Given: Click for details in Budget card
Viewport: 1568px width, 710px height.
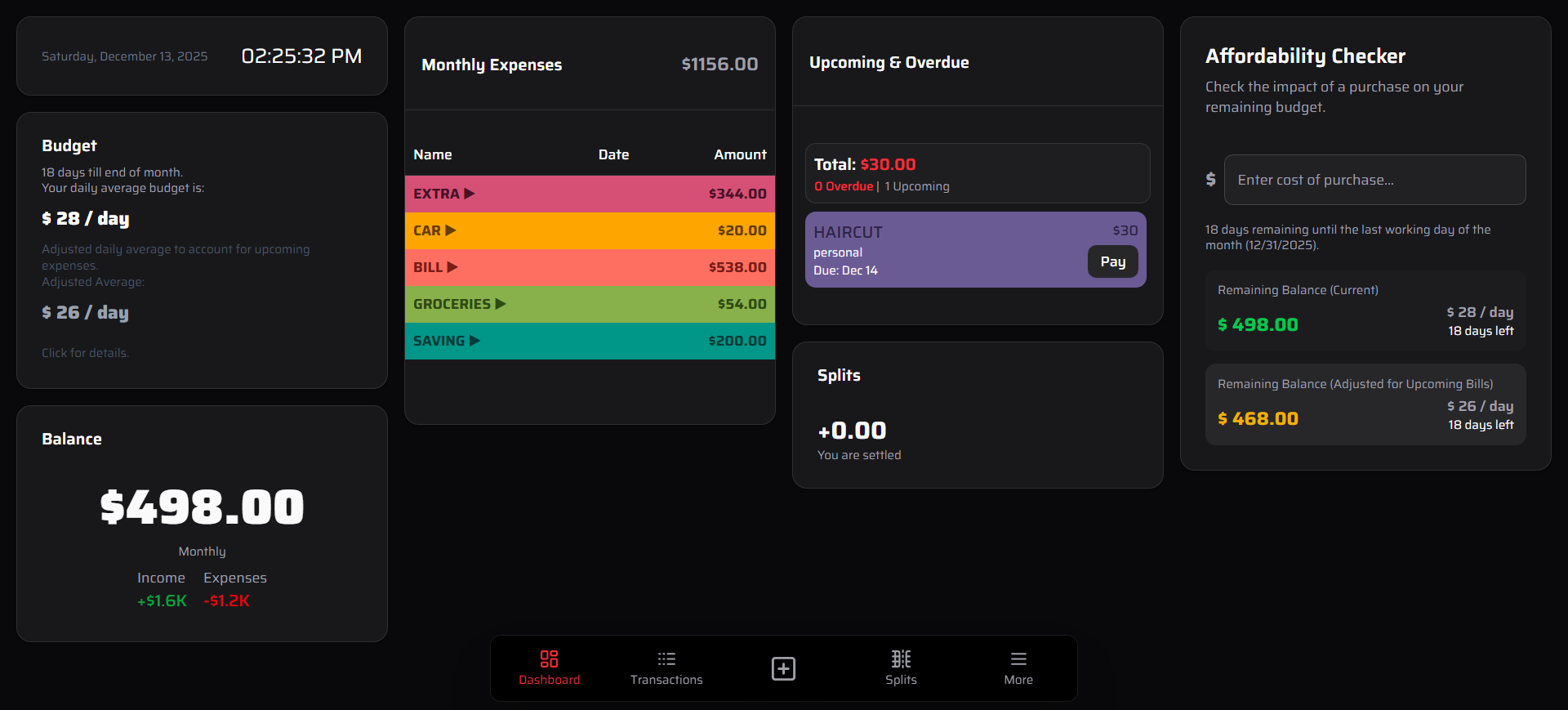Looking at the screenshot, I should (86, 353).
